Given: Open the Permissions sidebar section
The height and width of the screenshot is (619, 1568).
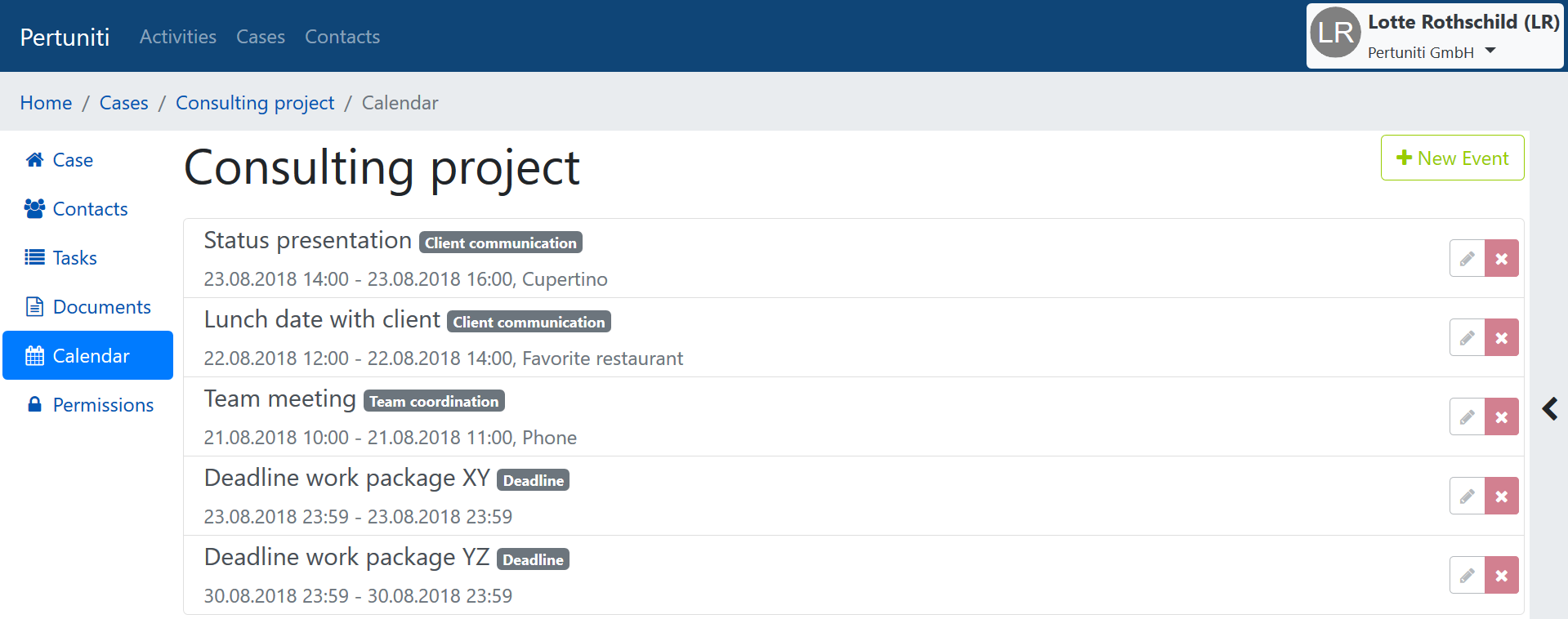Looking at the screenshot, I should click(102, 405).
